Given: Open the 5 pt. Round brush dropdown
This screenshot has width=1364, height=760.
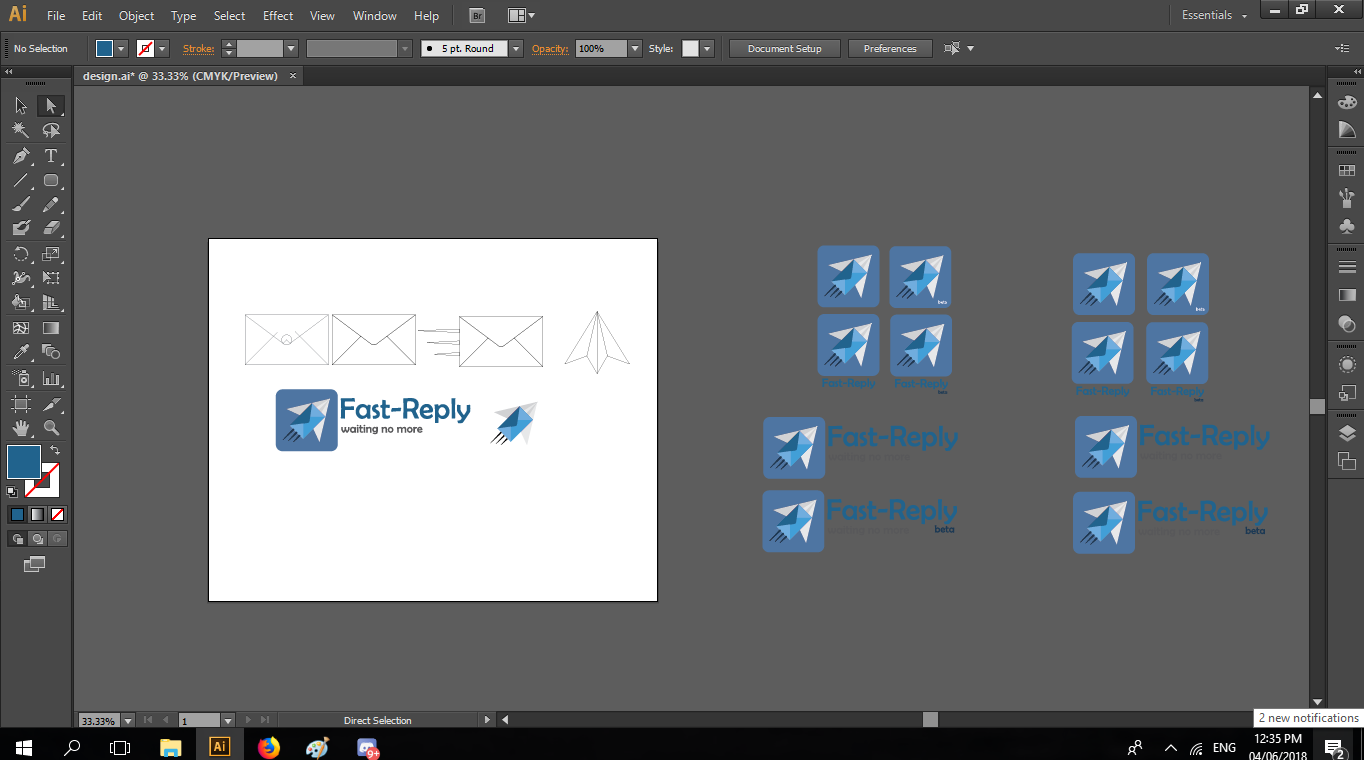Looking at the screenshot, I should (x=515, y=48).
